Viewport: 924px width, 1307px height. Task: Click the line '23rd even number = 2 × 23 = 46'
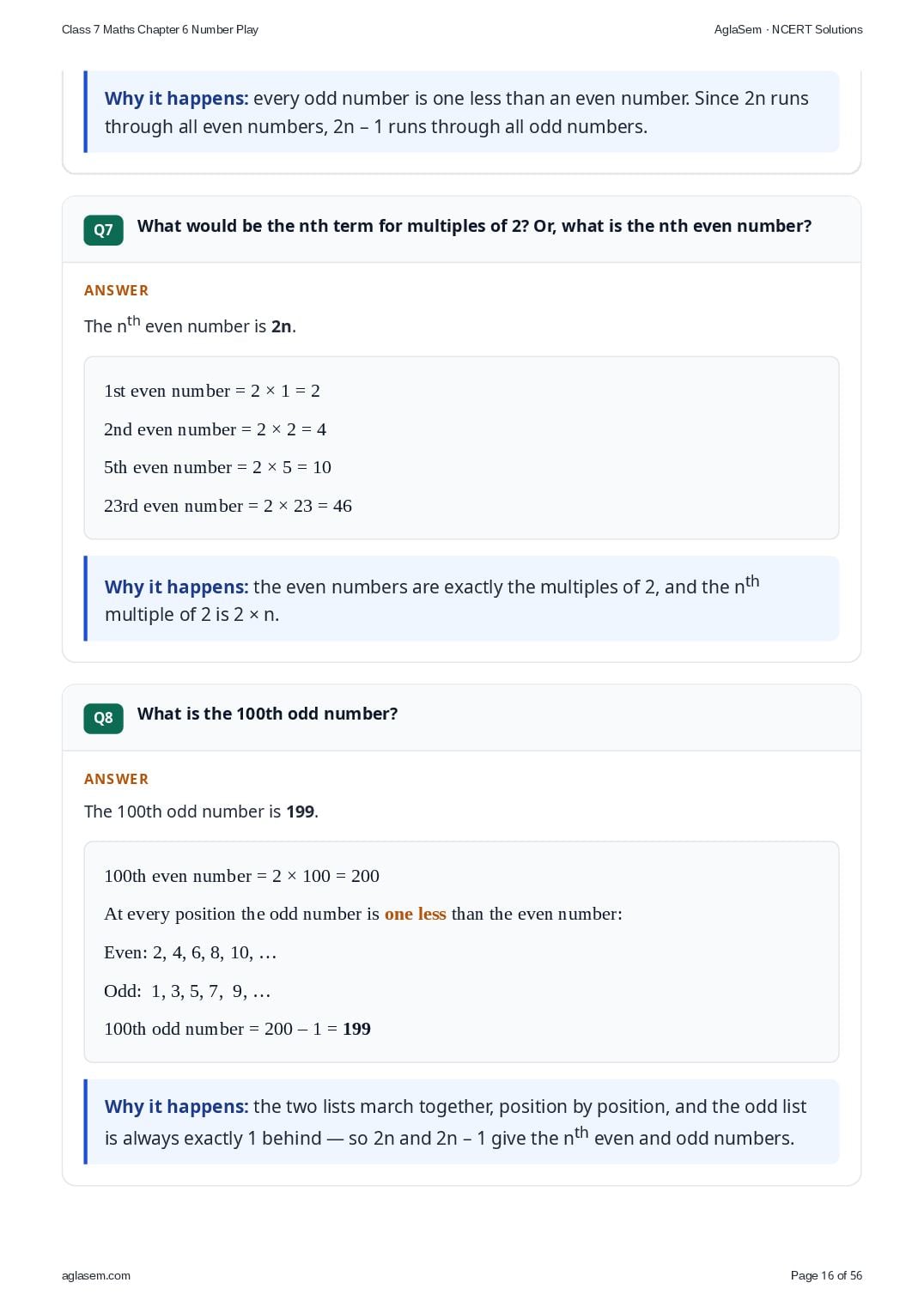228,506
